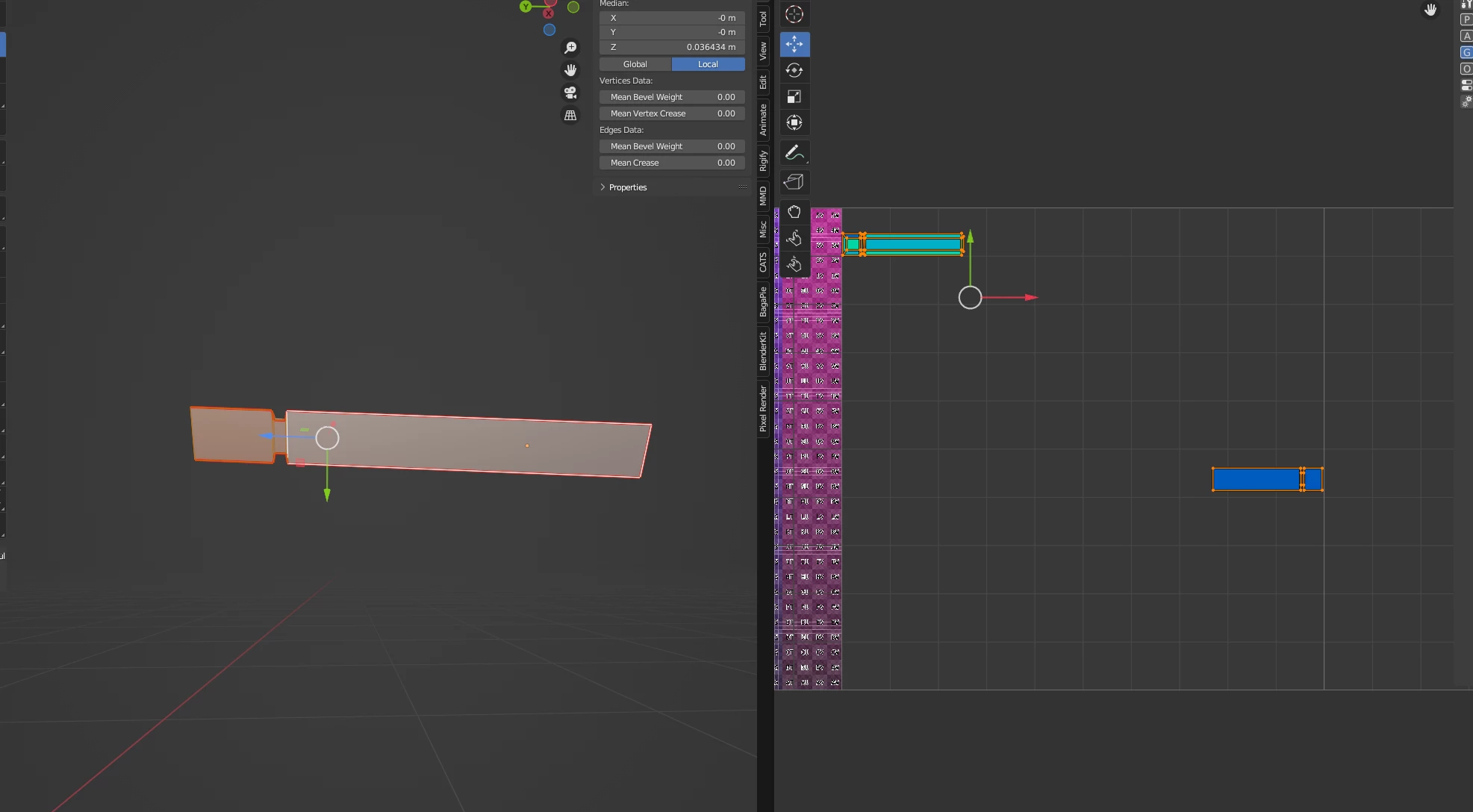Choose the UV Grab sculpt tool

tap(794, 212)
